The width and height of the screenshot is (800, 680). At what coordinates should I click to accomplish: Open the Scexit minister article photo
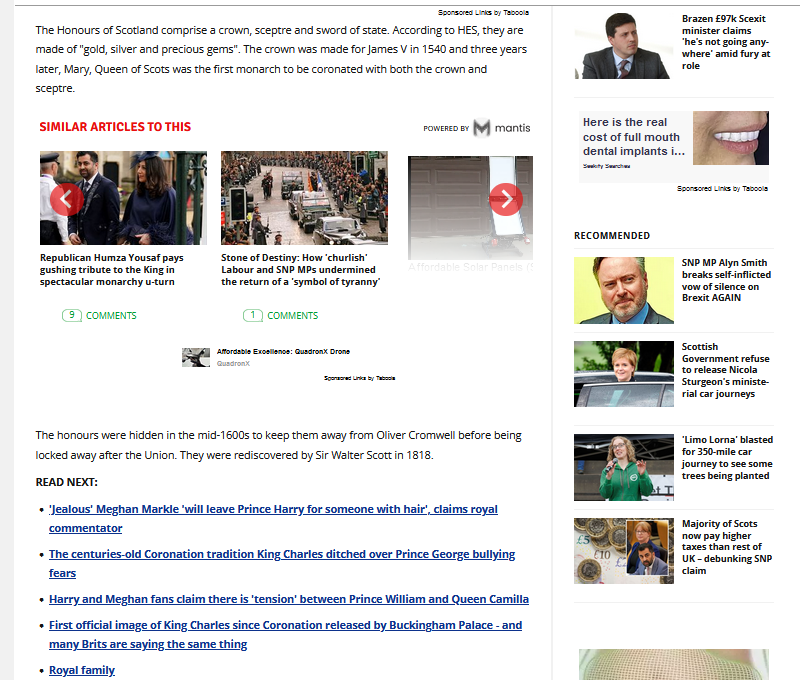623,46
